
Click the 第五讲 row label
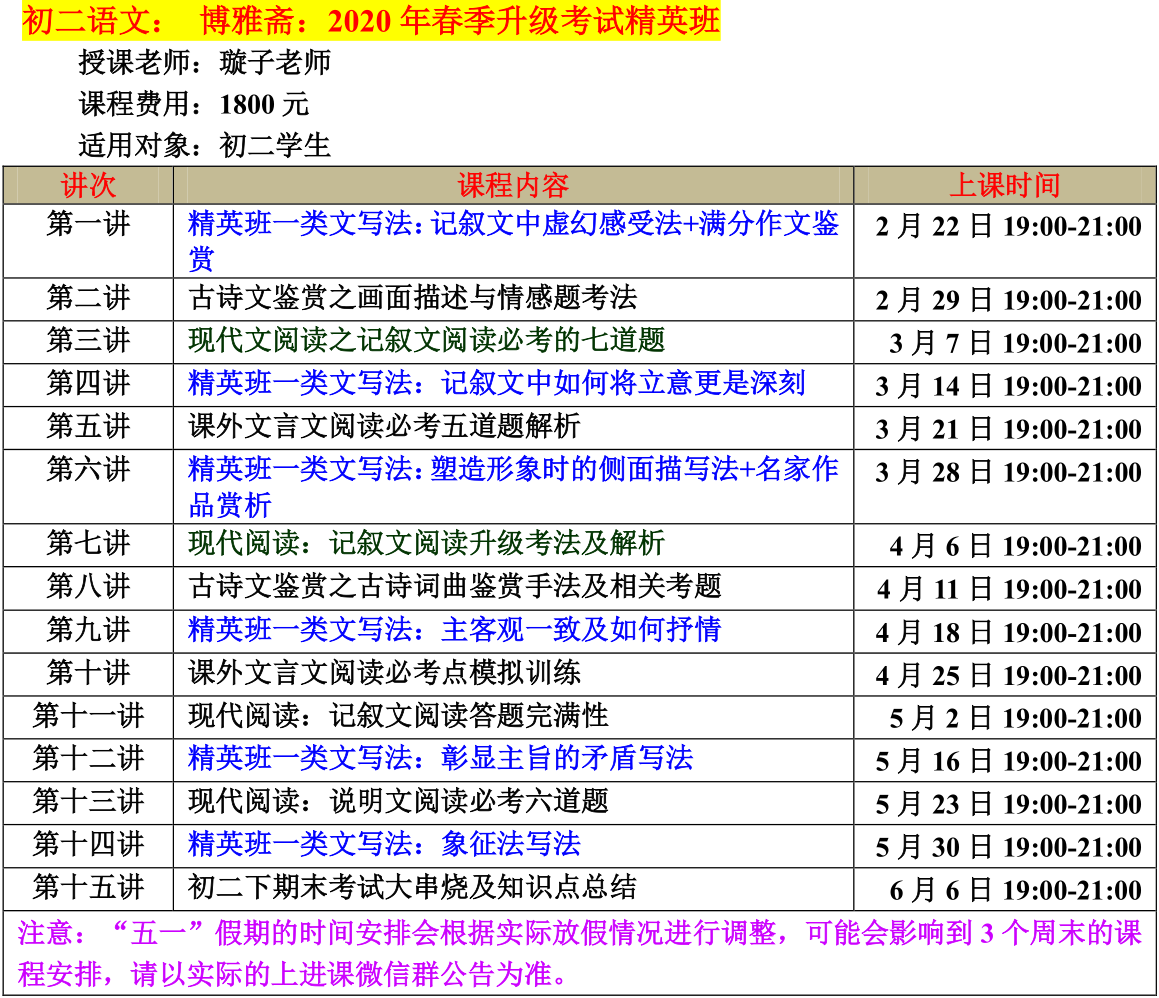88,427
